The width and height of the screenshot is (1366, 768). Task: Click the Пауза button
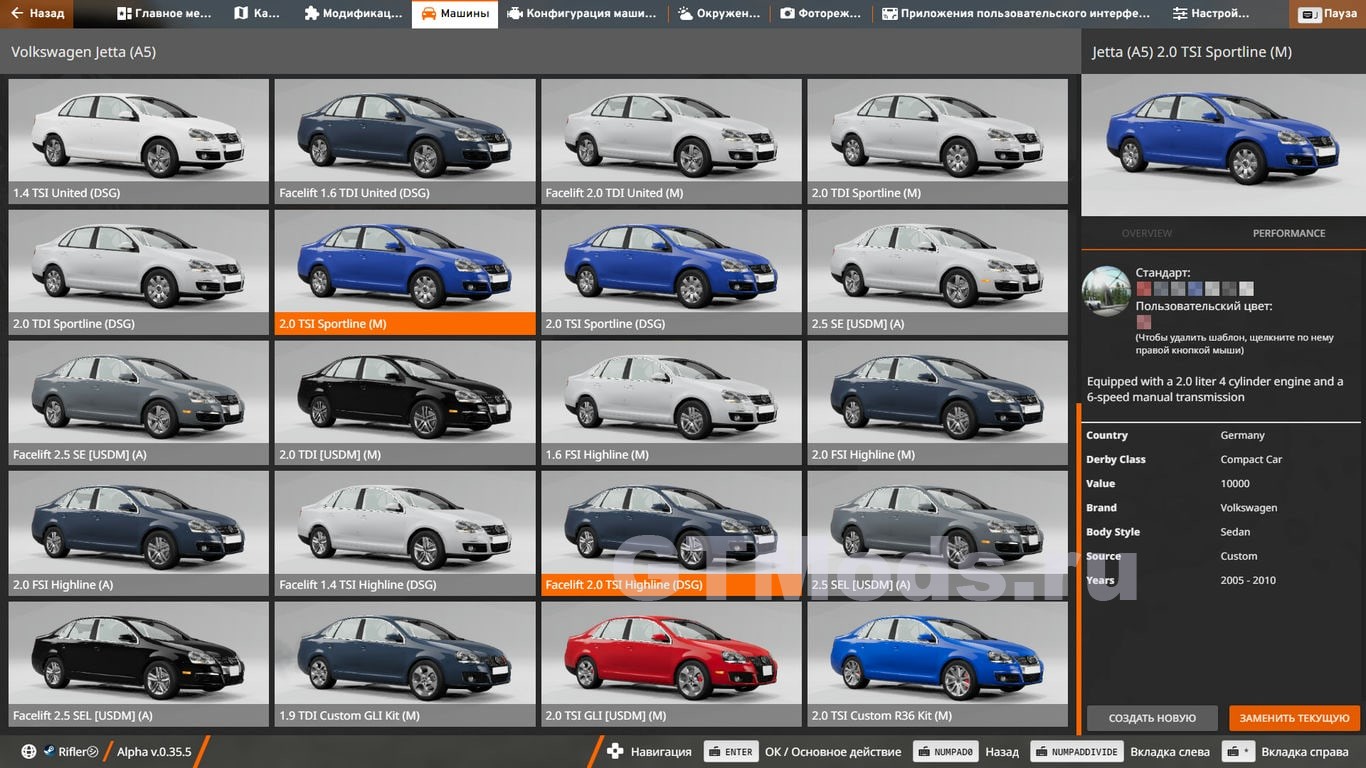click(1329, 14)
